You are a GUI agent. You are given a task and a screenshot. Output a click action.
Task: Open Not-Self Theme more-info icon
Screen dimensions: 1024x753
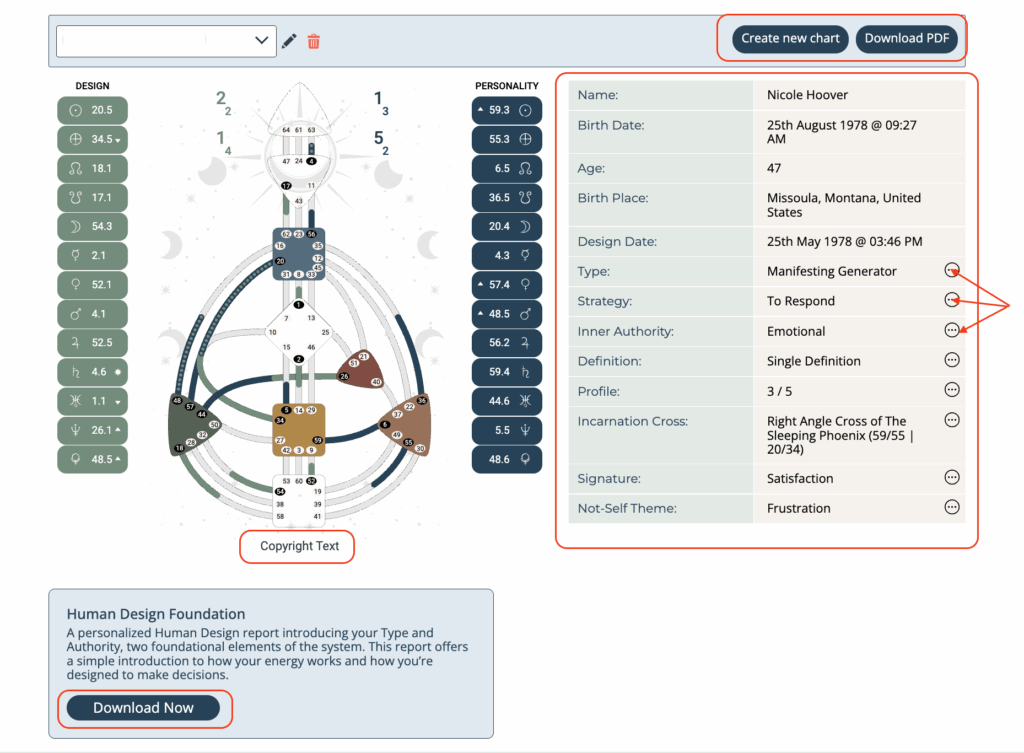pos(952,507)
